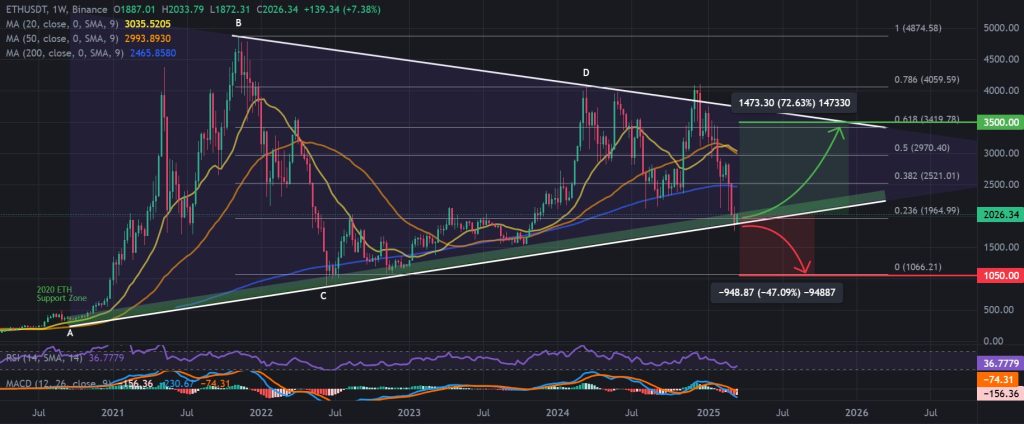Click the +139.34 (+7.38%) change value
The height and width of the screenshot is (424, 1024).
[x=344, y=11]
